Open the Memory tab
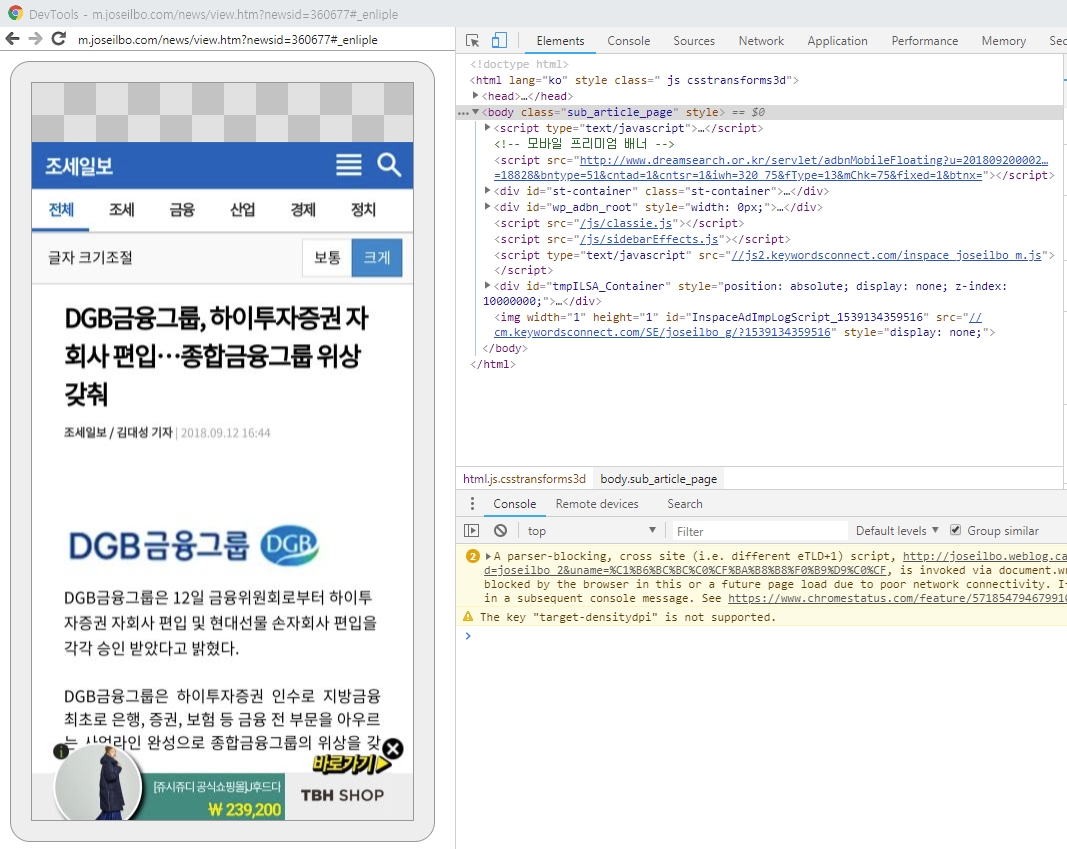The width and height of the screenshot is (1067, 849). 1004,41
